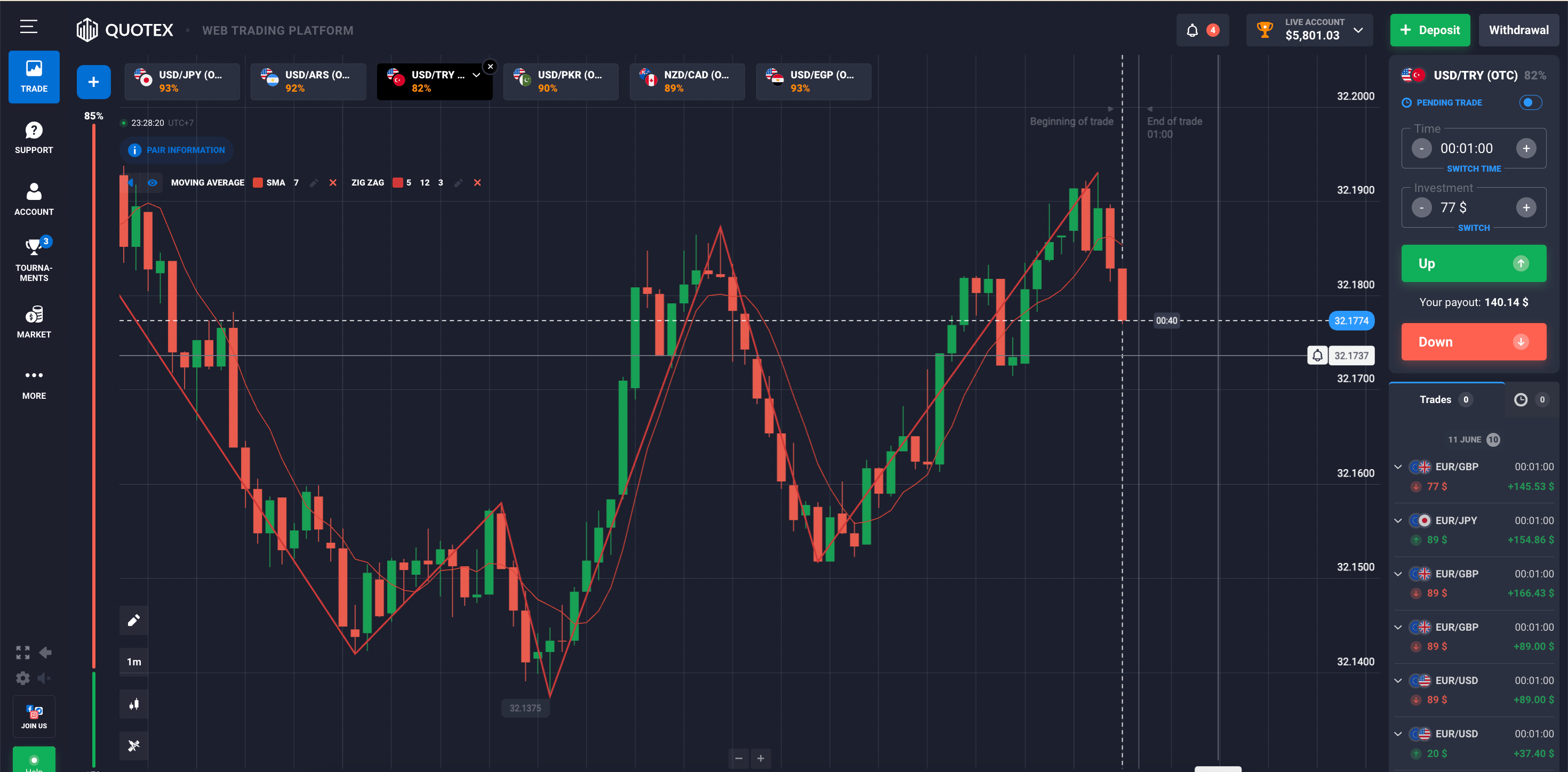
Task: Open the Account section in sidebar
Action: point(34,199)
